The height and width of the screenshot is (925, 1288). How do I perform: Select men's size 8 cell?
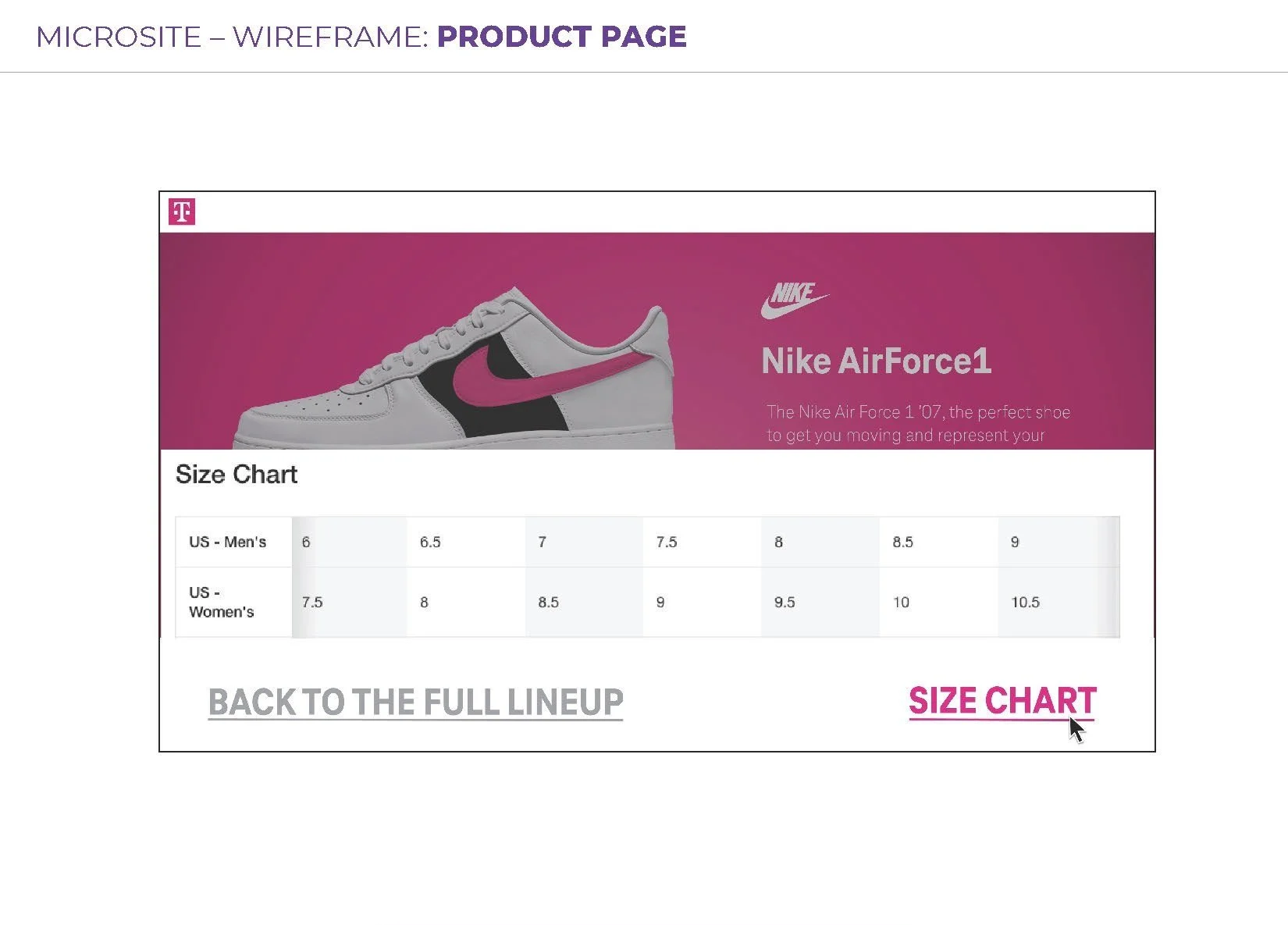[820, 542]
